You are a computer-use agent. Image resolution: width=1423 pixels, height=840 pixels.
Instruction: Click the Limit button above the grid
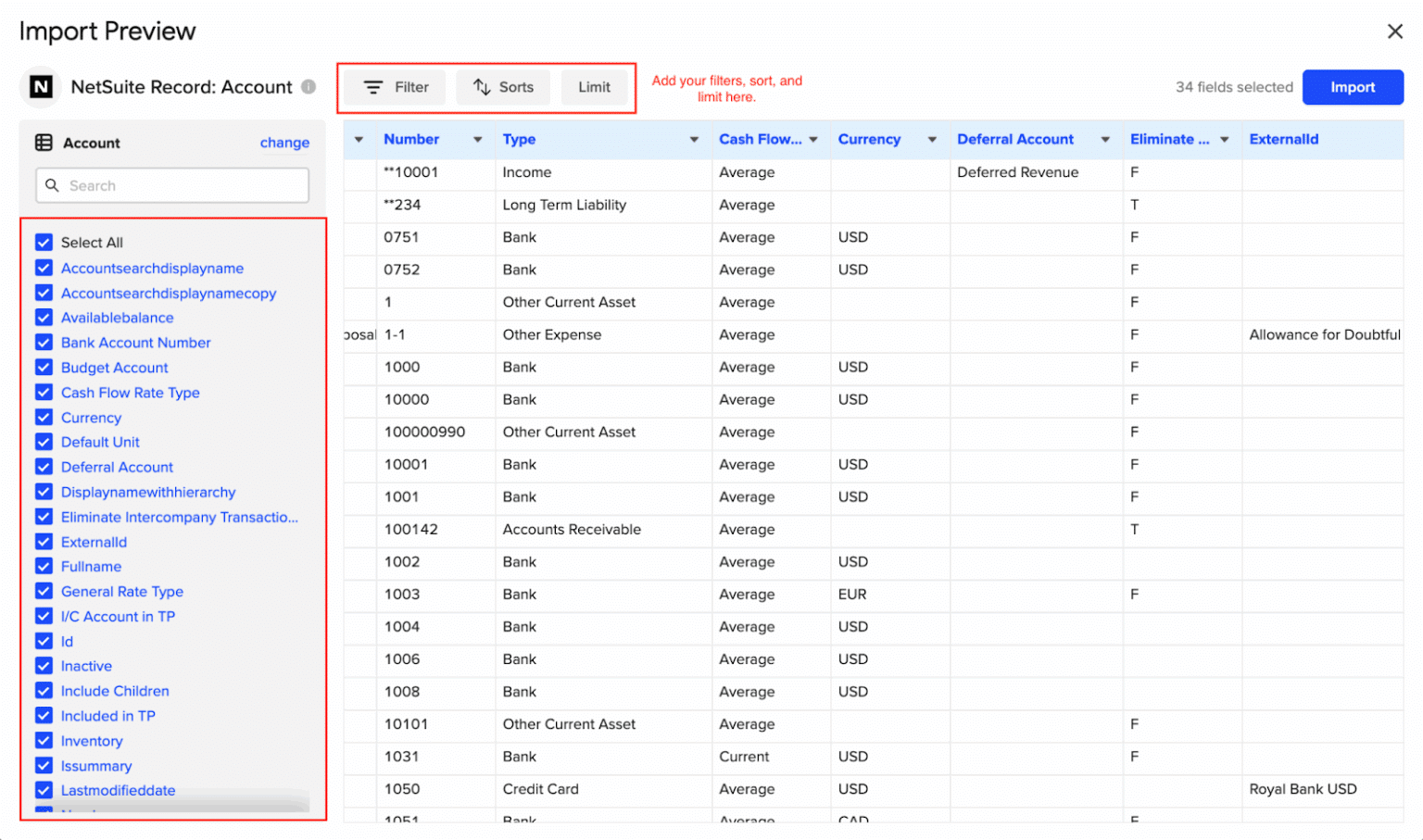595,86
